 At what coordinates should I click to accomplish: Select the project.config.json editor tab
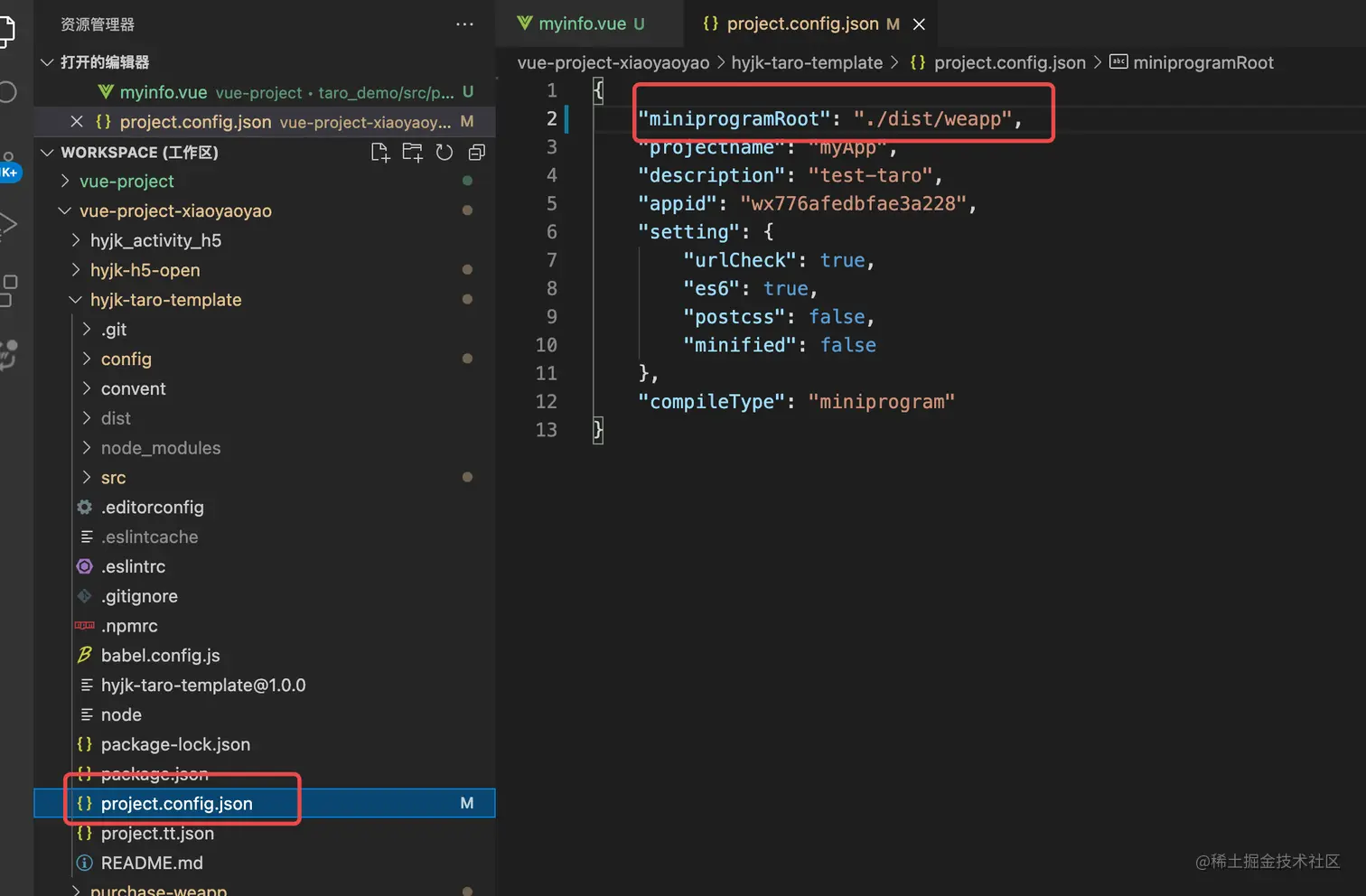(801, 24)
